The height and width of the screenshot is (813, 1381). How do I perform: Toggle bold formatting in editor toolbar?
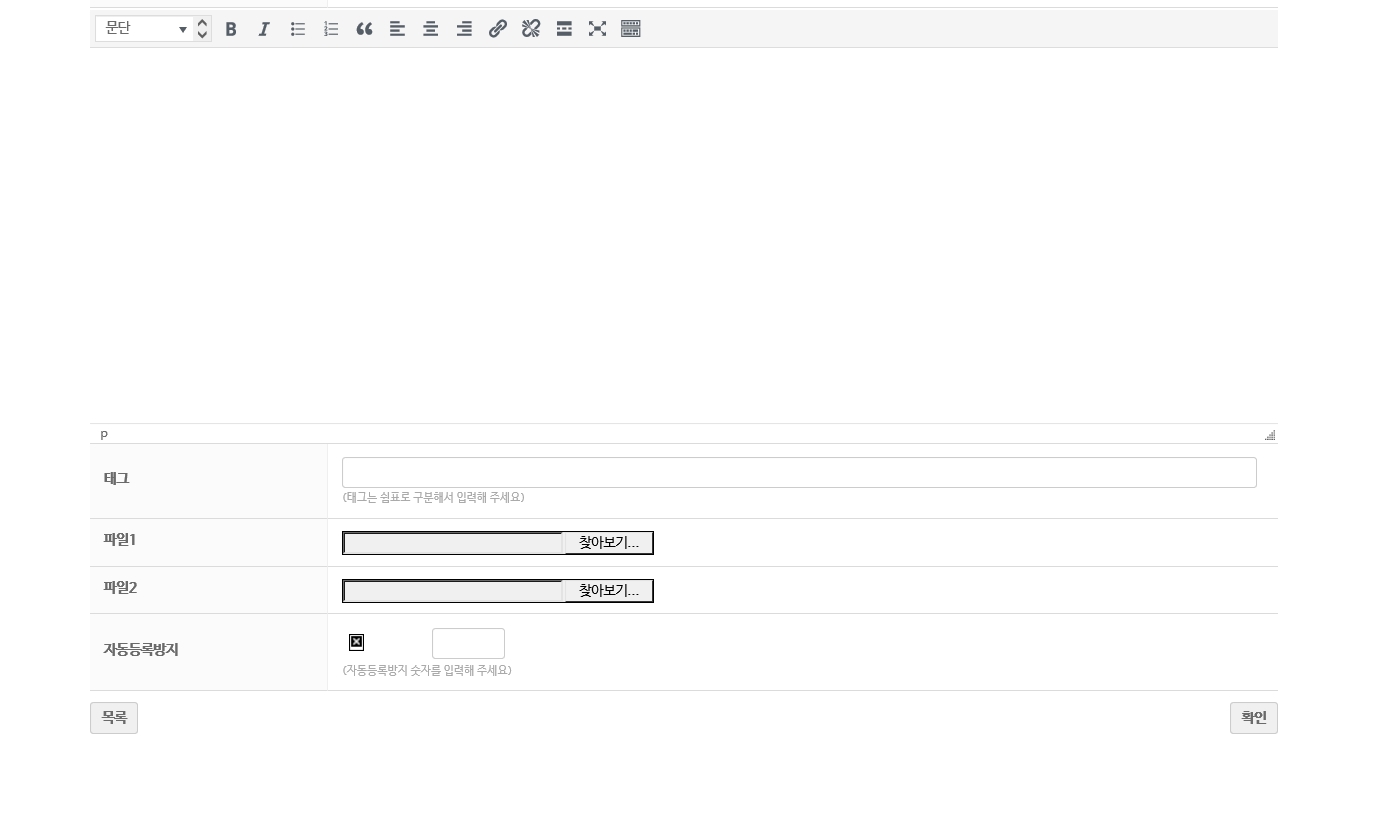(231, 29)
